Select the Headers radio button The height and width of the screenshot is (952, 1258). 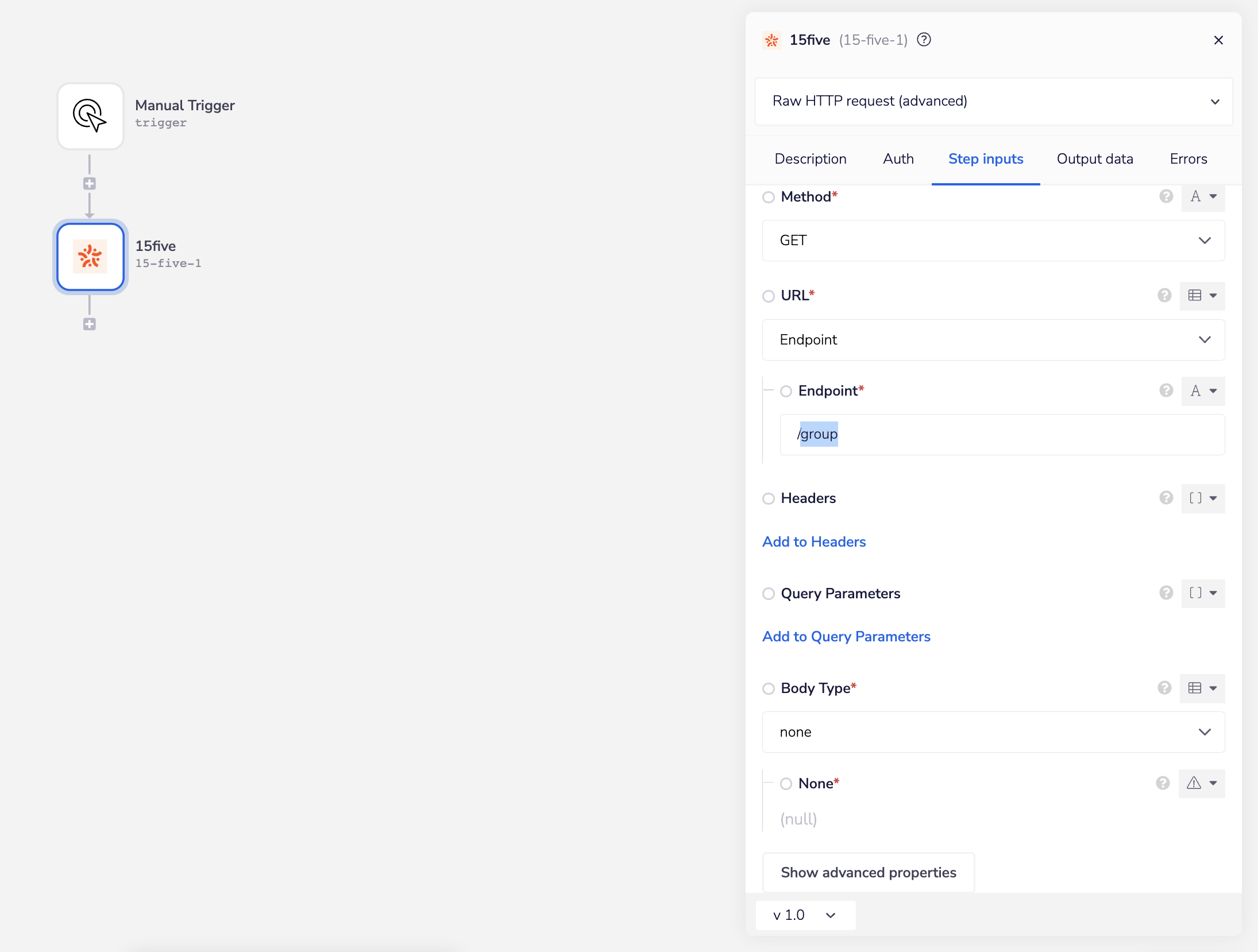coord(769,498)
